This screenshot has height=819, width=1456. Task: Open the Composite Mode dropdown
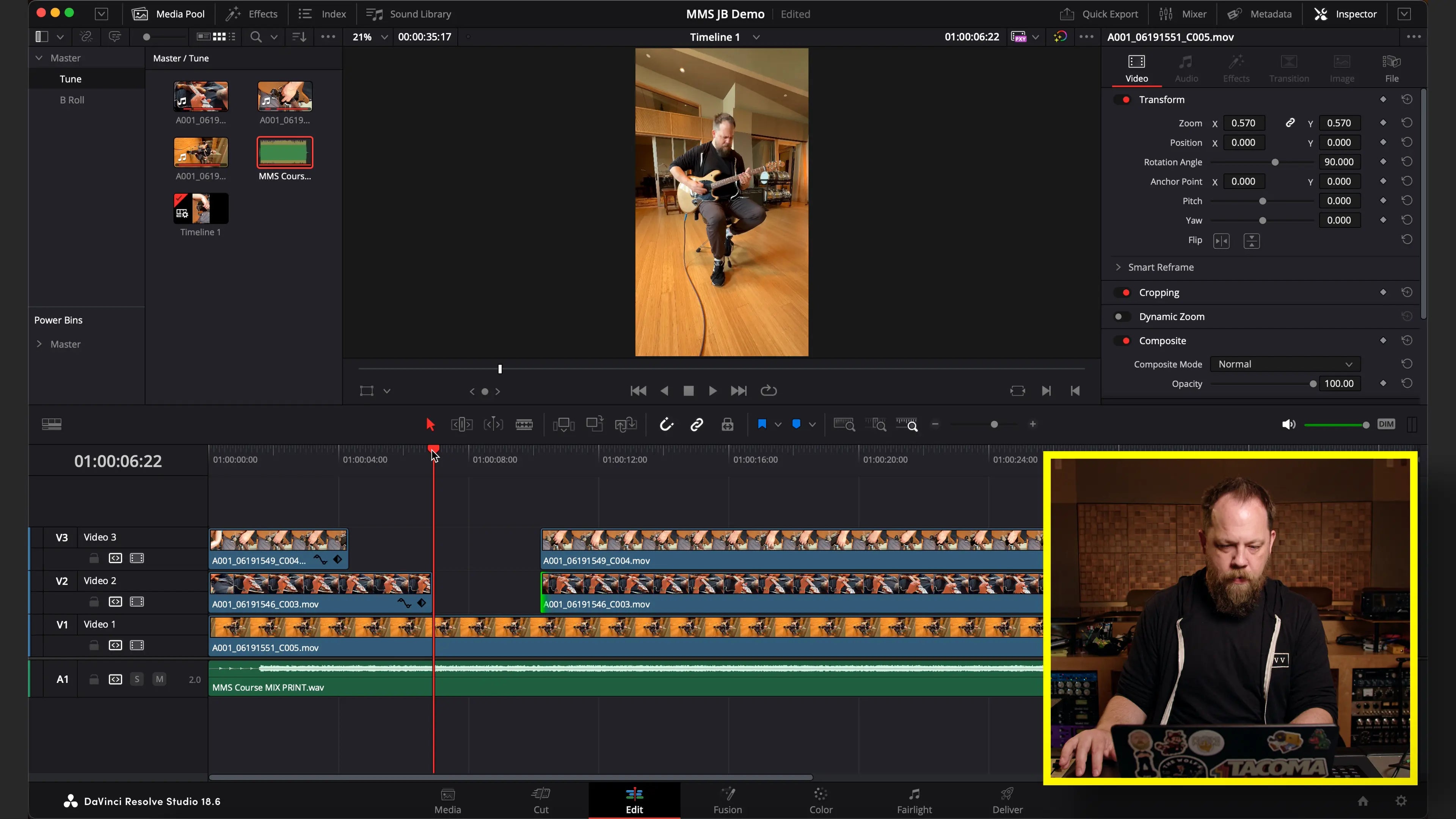pyautogui.click(x=1284, y=364)
